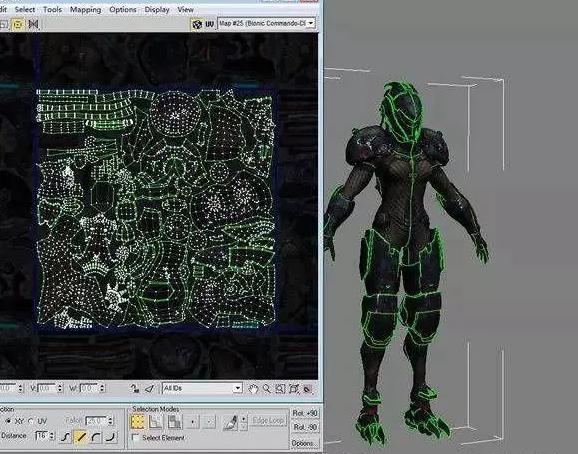Toggle the checker cube Show Map icon
The height and width of the screenshot is (454, 578).
coord(197,24)
